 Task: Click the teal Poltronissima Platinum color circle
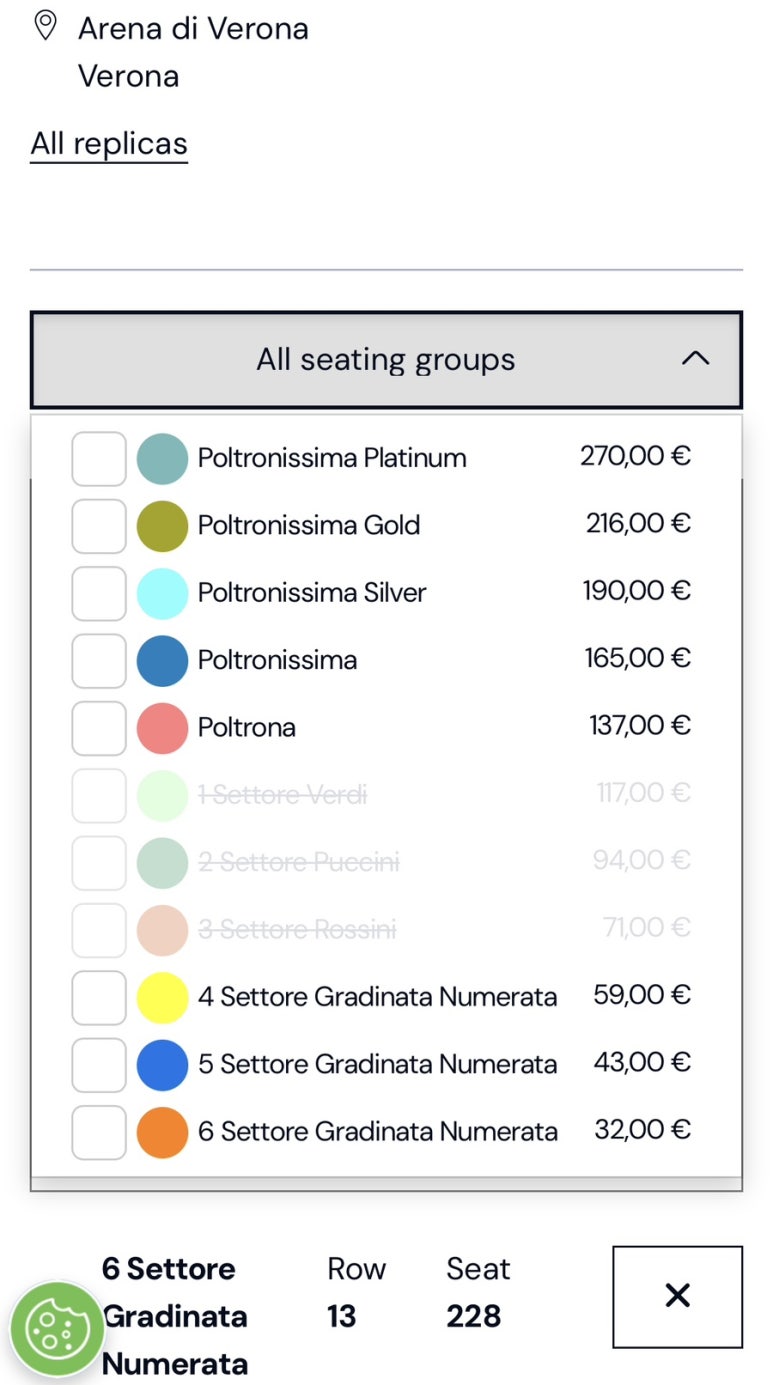(x=162, y=459)
